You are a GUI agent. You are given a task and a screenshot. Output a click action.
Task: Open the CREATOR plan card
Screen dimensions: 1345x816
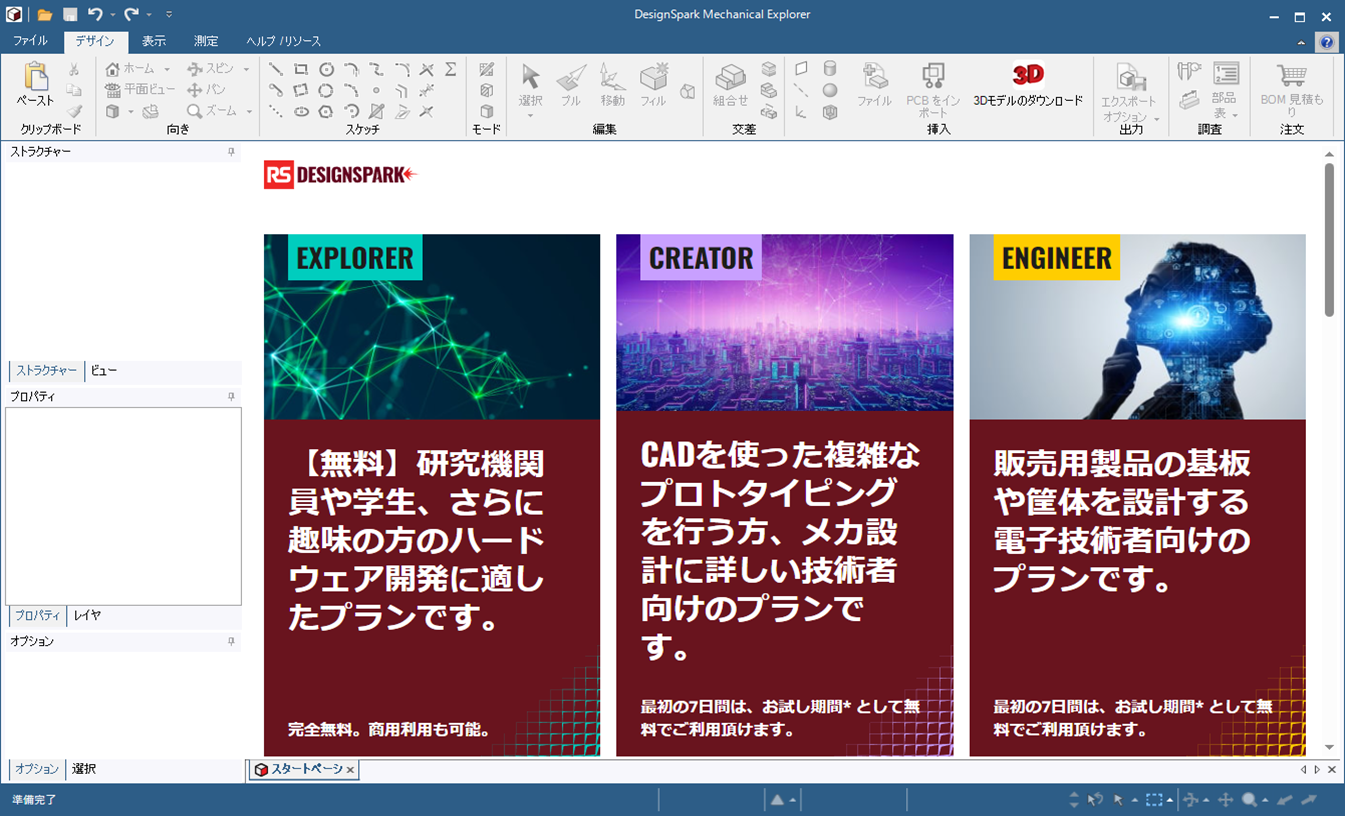[785, 495]
